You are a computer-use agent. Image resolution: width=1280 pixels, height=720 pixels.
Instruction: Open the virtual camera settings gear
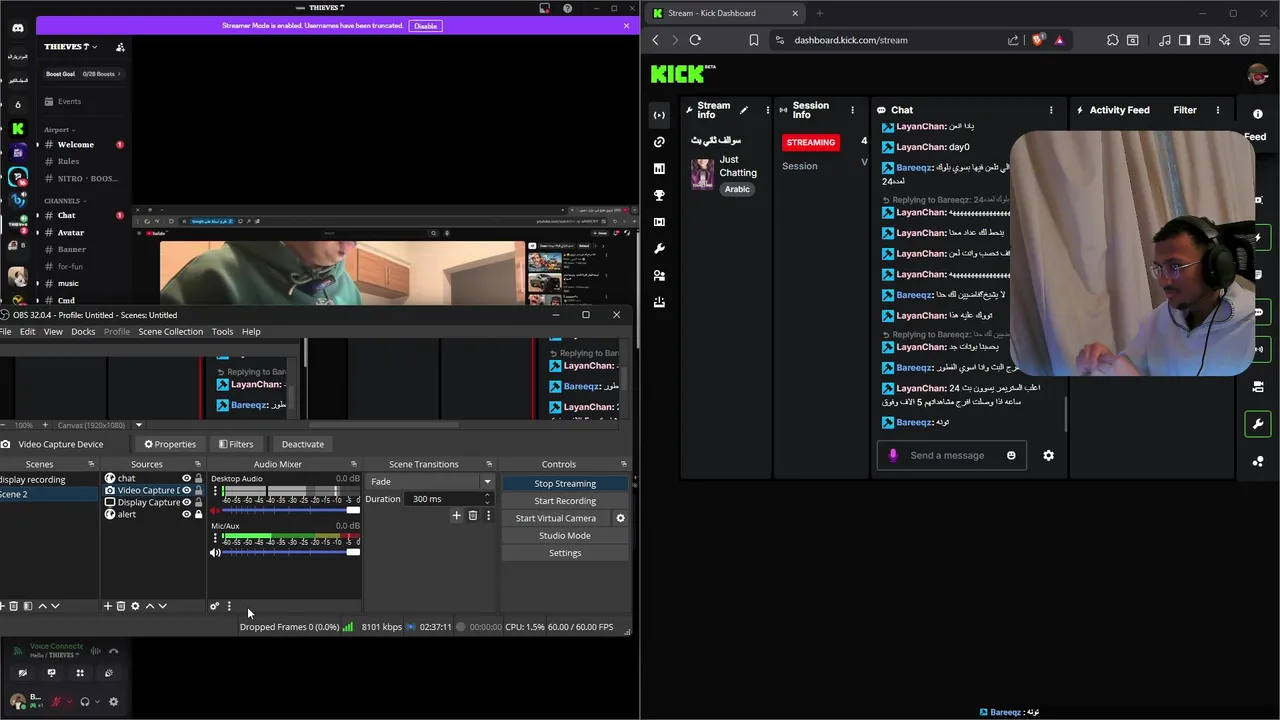coord(620,518)
